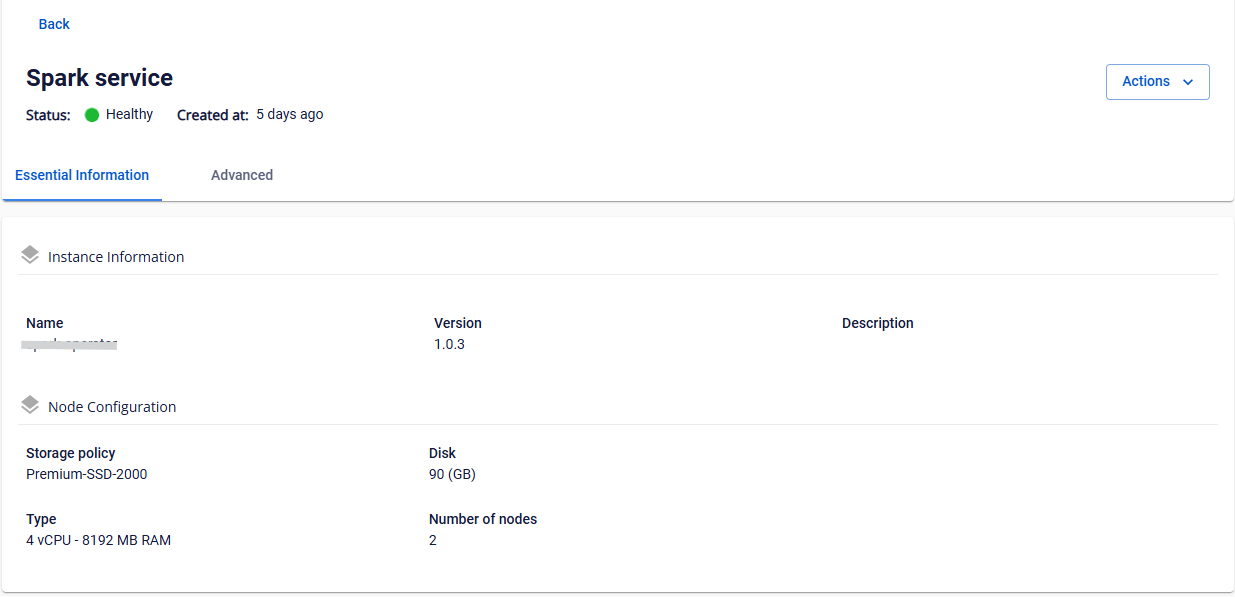Click the 90 (GB) disk value
The width and height of the screenshot is (1235, 597).
click(x=452, y=474)
